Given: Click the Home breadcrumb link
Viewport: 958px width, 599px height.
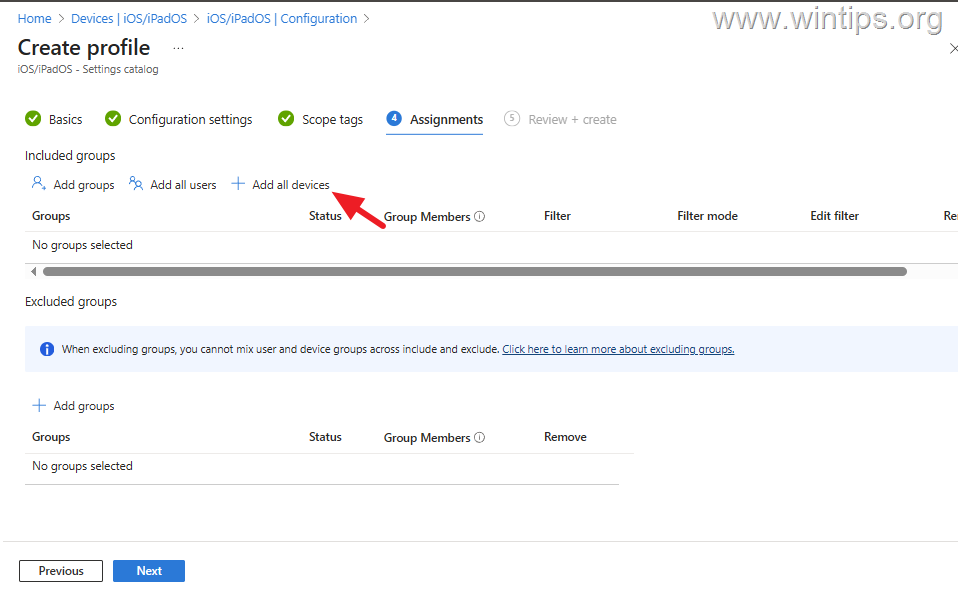Looking at the screenshot, I should click(x=34, y=18).
